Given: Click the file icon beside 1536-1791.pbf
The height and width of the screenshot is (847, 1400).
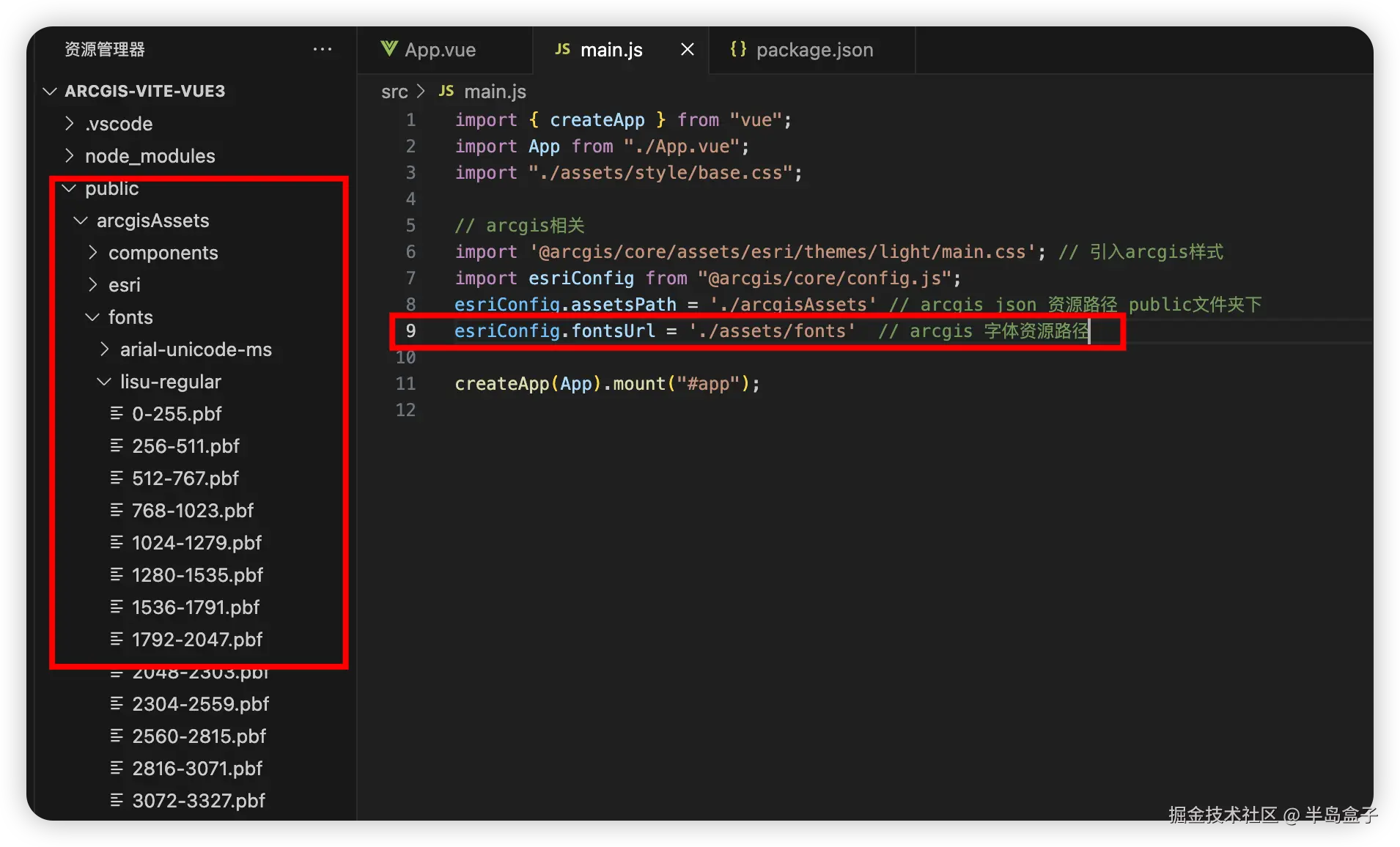Looking at the screenshot, I should pyautogui.click(x=117, y=607).
